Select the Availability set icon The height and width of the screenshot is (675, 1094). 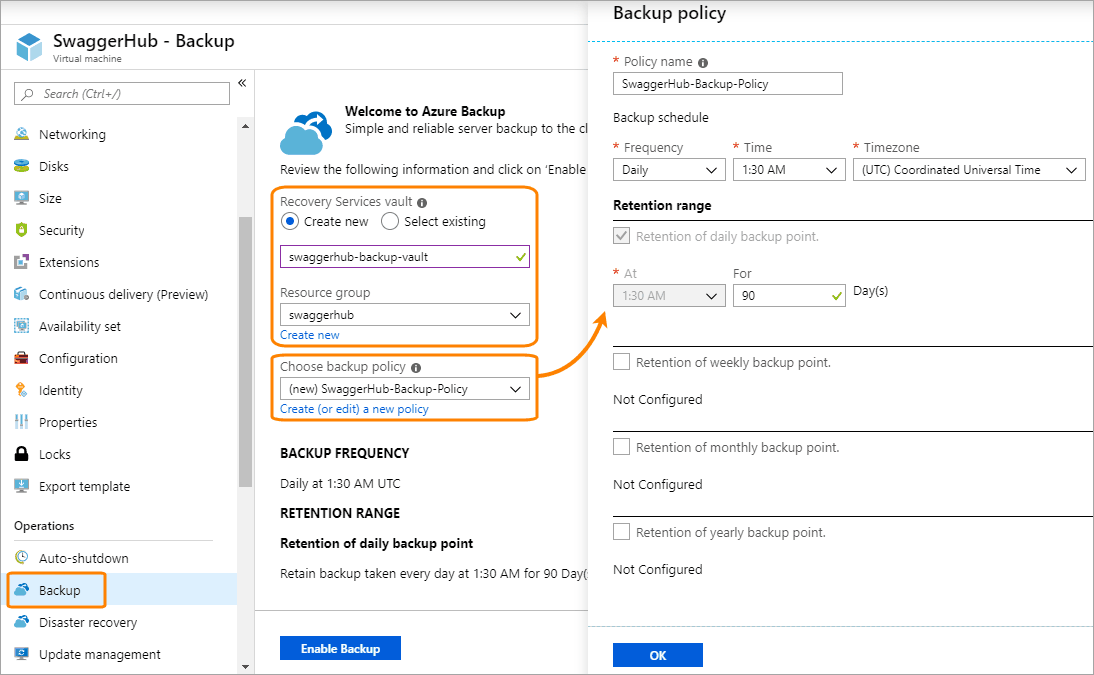coord(22,326)
